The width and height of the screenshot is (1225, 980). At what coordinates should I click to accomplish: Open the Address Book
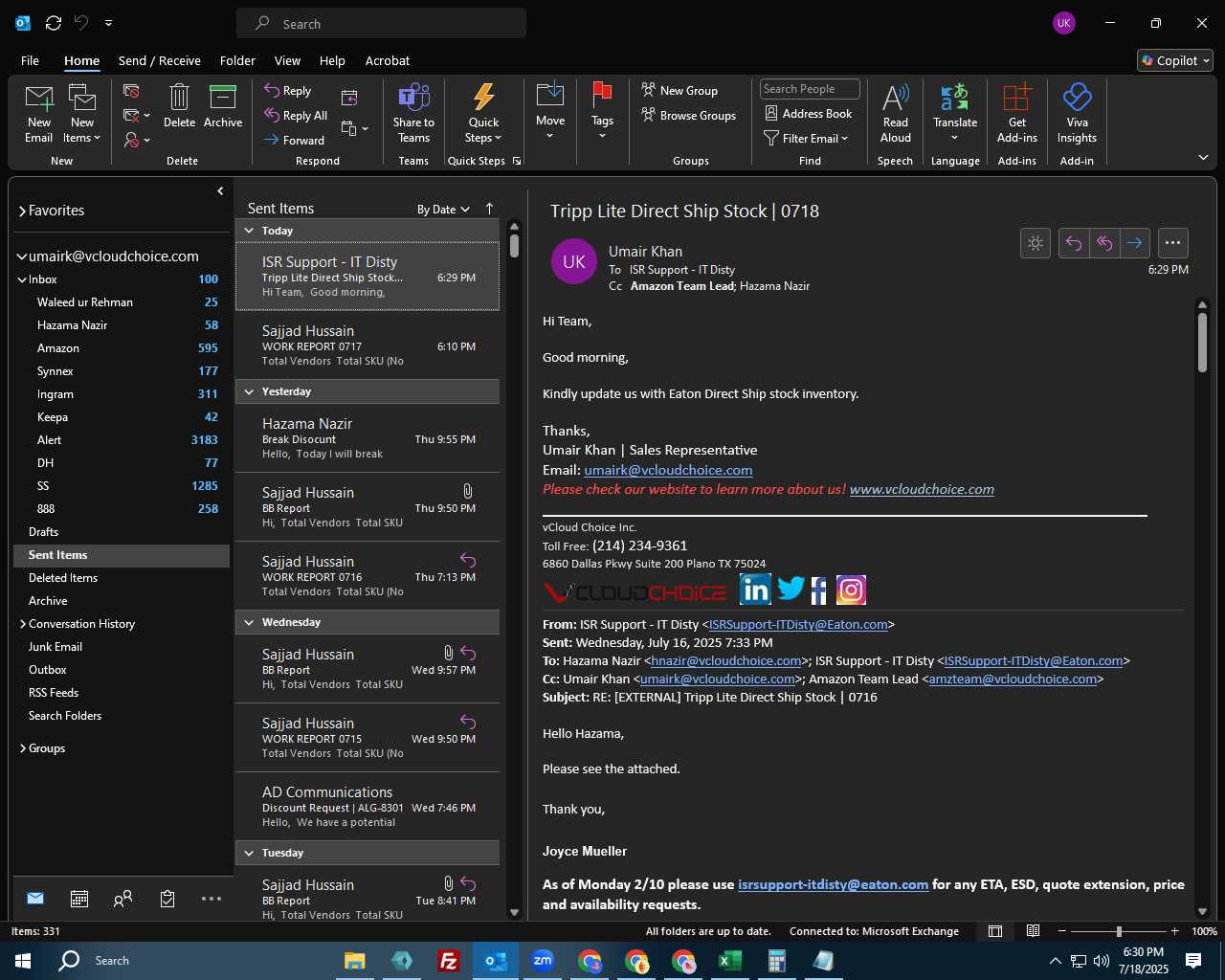[x=808, y=113]
